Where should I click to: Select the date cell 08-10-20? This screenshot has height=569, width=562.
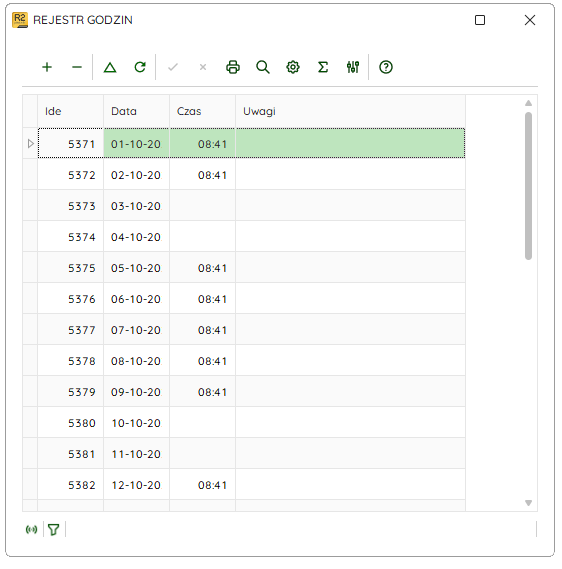click(136, 361)
